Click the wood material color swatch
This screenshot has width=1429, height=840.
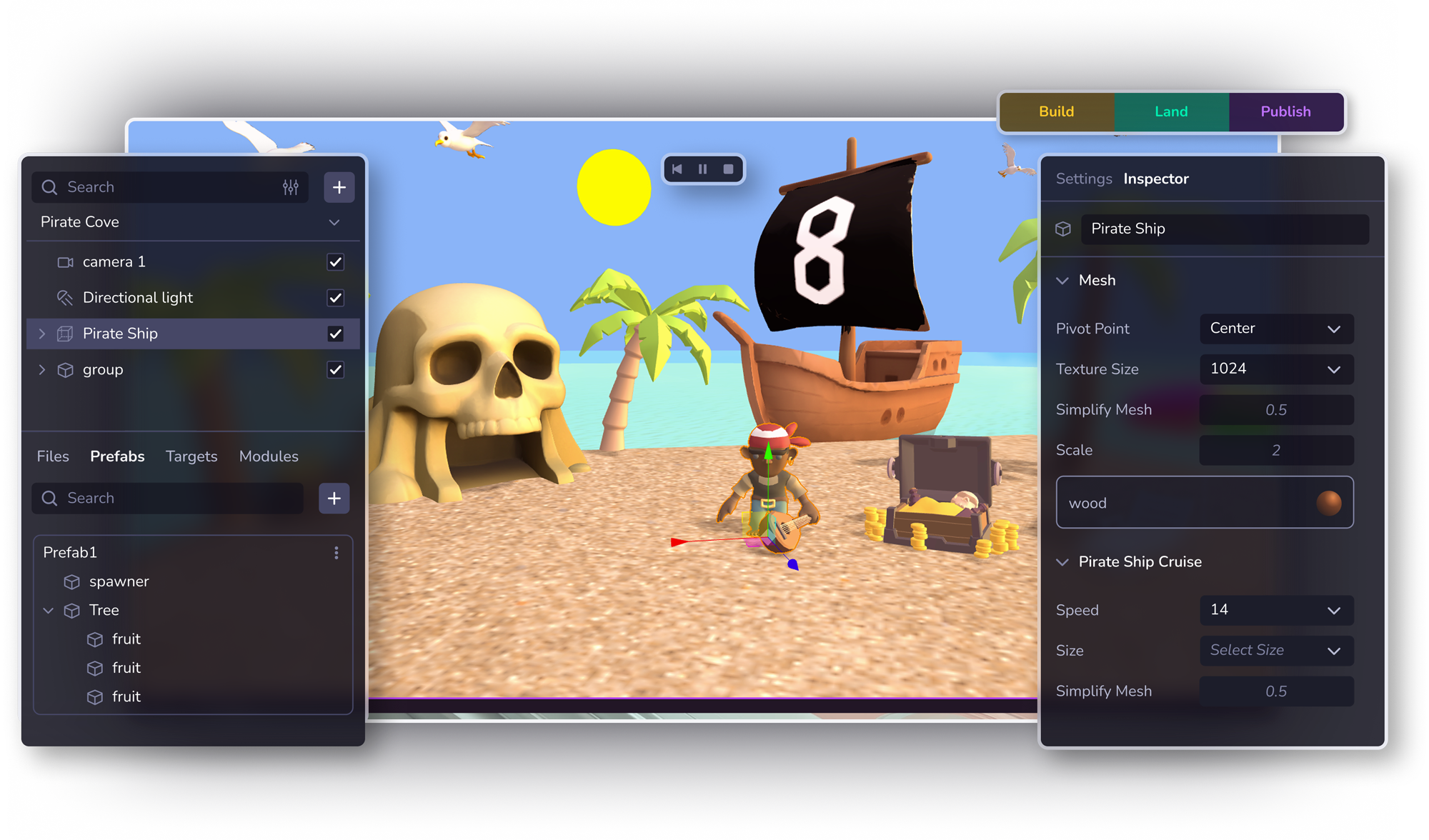pos(1328,503)
